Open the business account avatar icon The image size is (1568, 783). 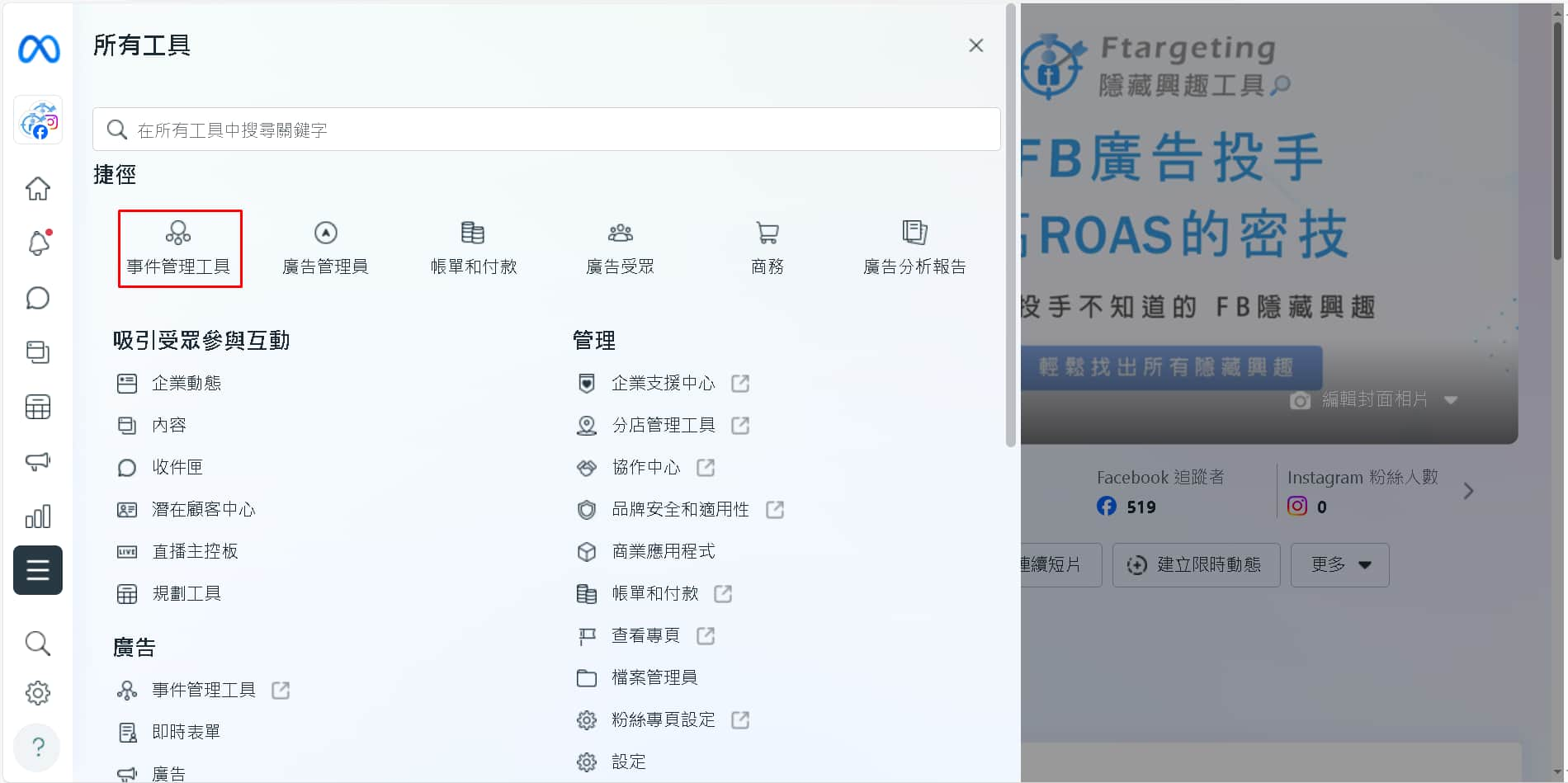(x=38, y=120)
